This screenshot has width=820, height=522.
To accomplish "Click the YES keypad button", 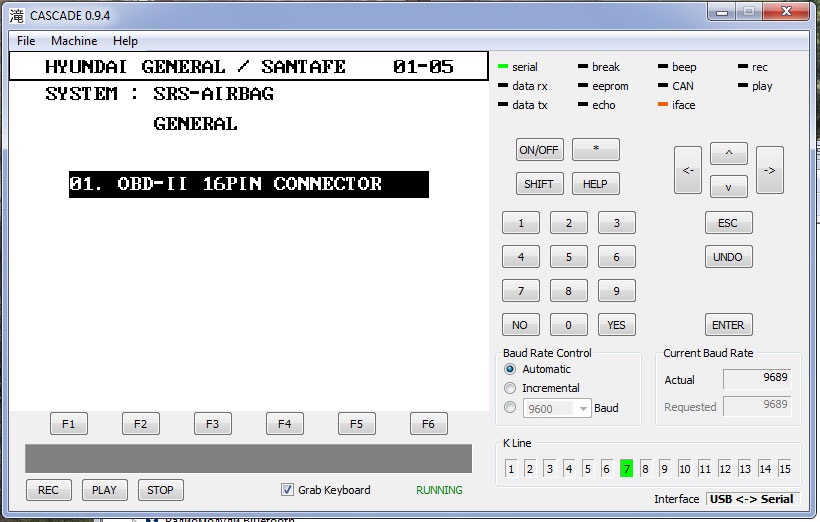I will [617, 325].
